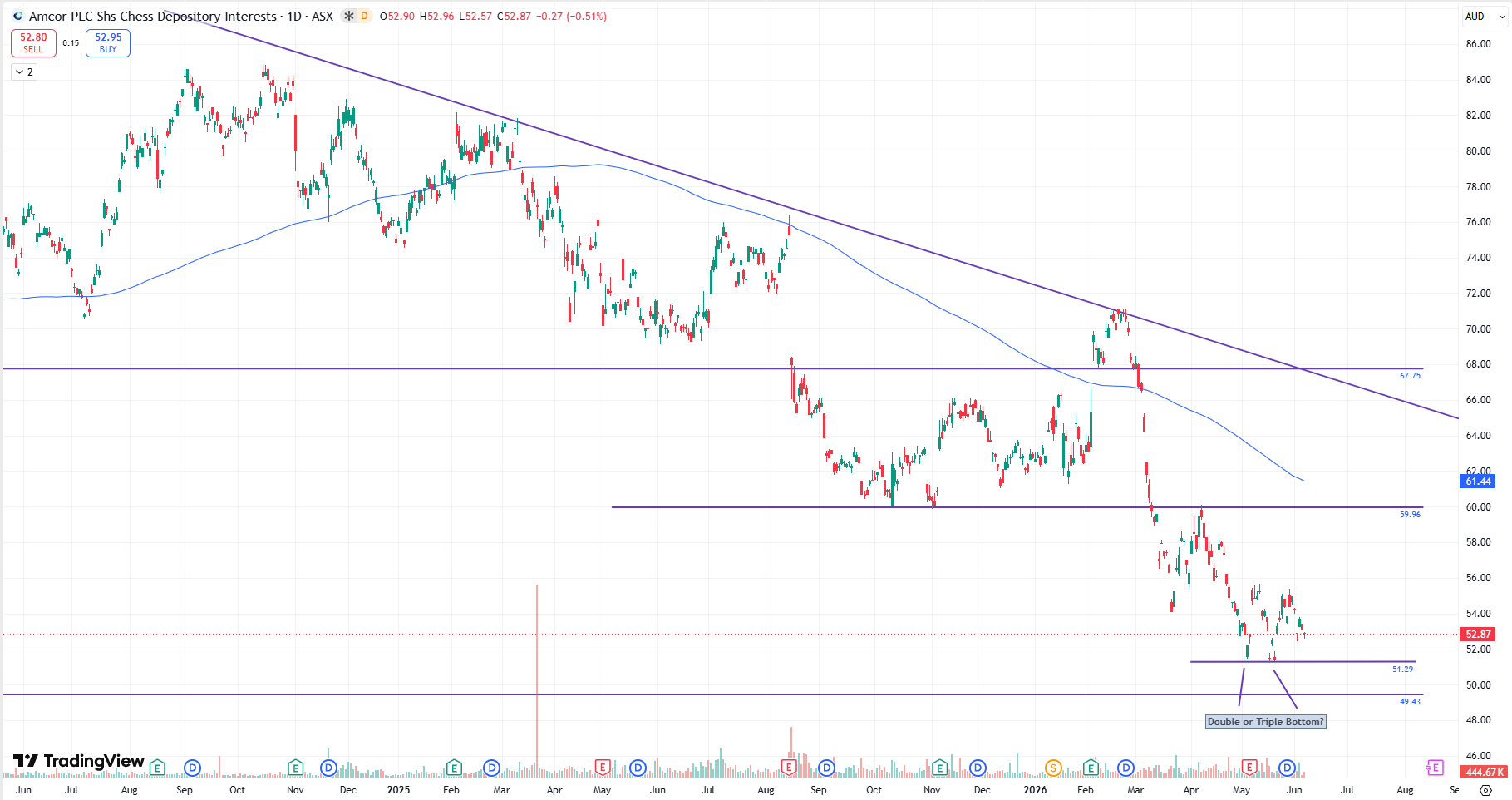The width and height of the screenshot is (1512, 800).
Task: Select the 59.96 horizontal line
Action: coord(1017,507)
